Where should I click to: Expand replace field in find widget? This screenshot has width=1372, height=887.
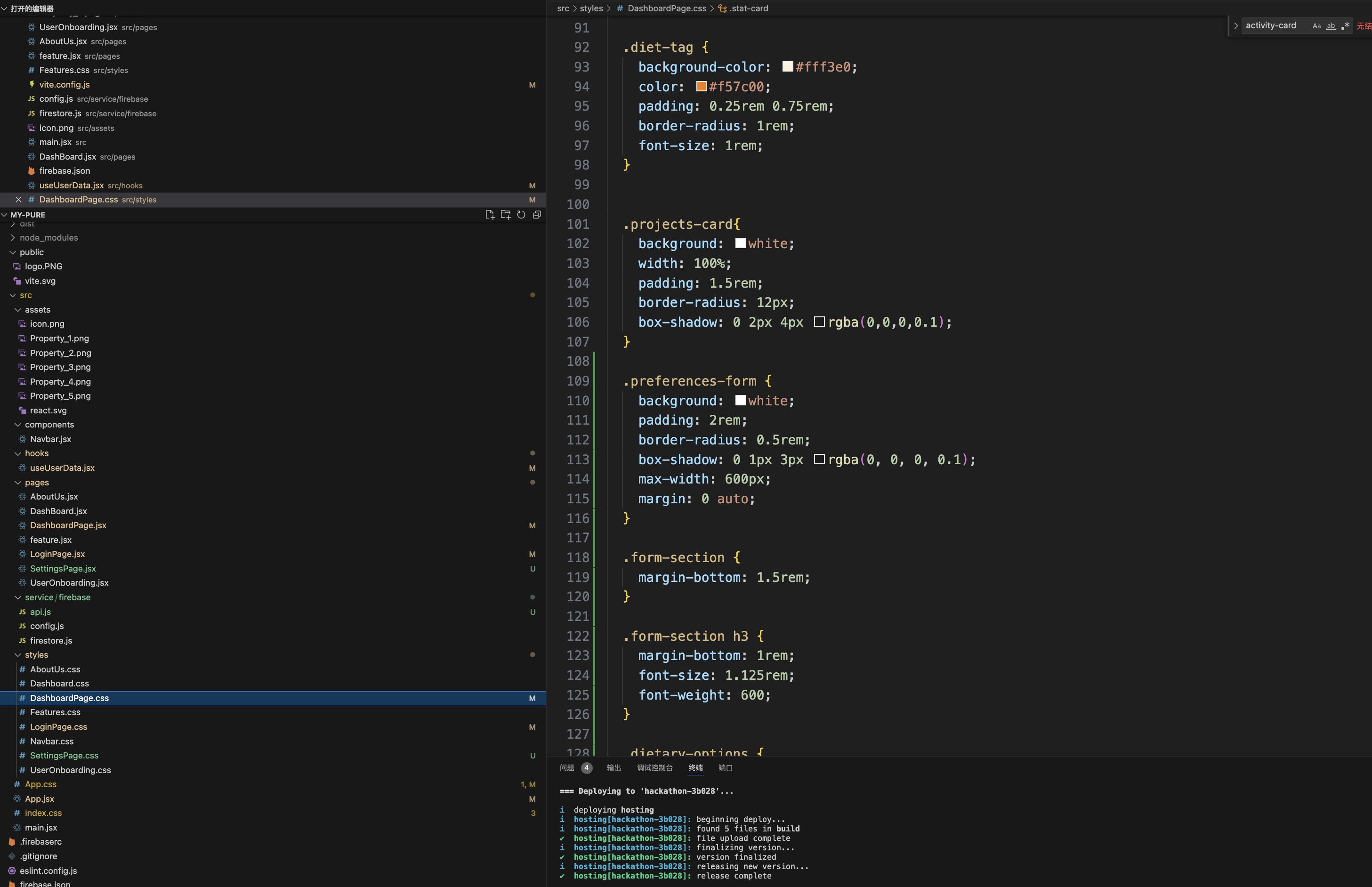coord(1235,26)
